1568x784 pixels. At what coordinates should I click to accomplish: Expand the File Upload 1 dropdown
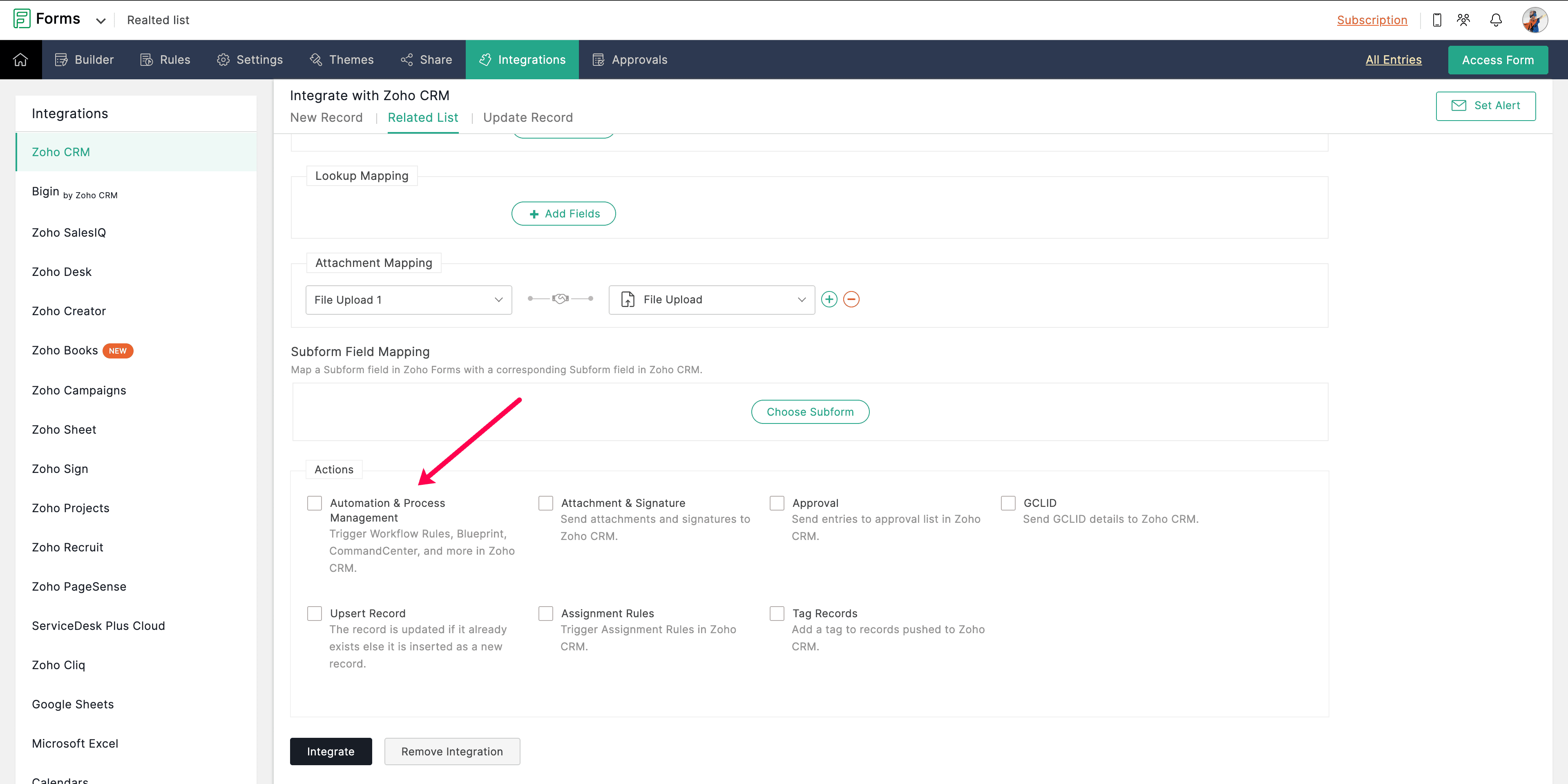pos(409,300)
